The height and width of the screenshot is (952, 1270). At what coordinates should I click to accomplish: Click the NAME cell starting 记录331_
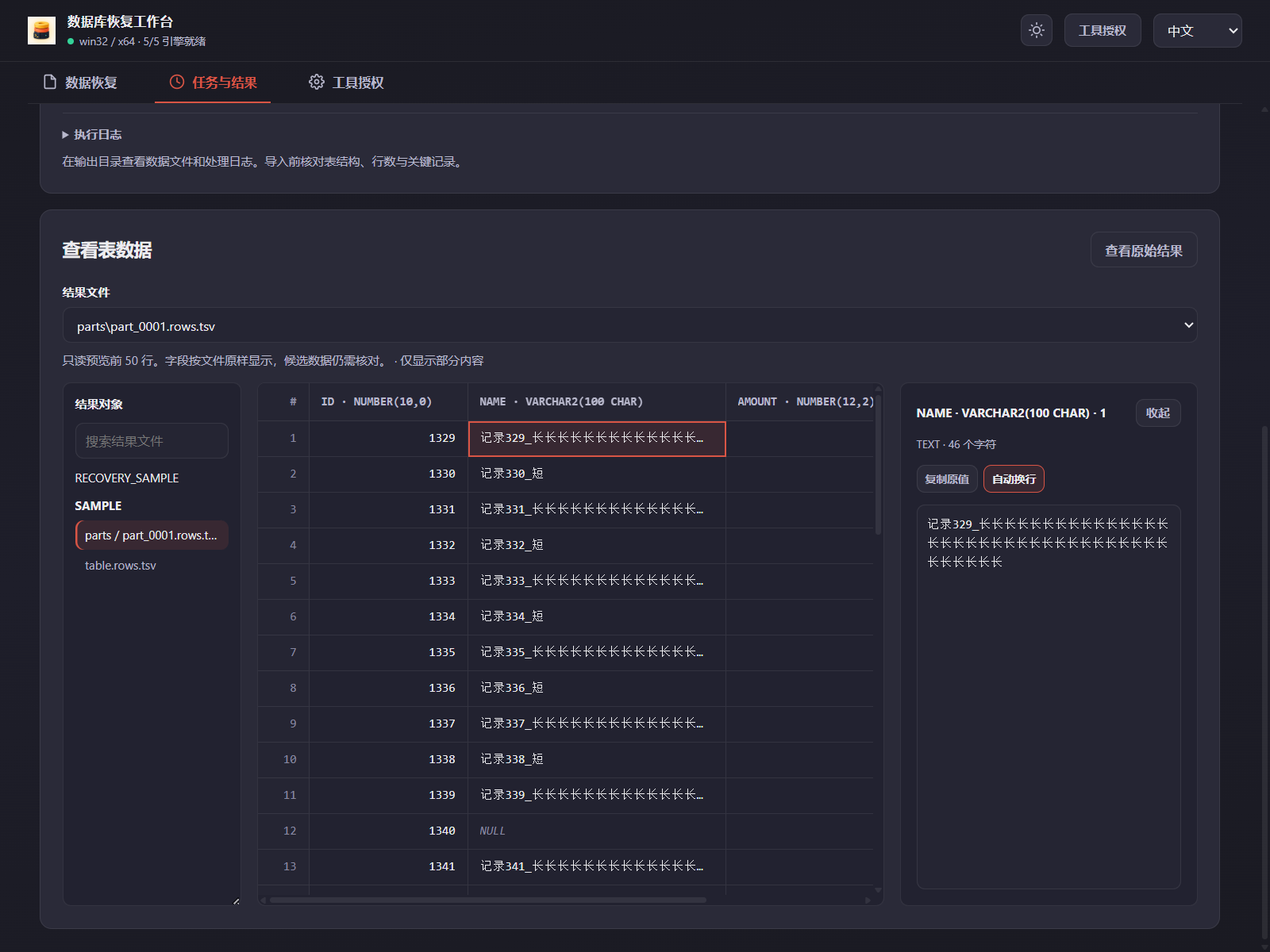(x=597, y=510)
